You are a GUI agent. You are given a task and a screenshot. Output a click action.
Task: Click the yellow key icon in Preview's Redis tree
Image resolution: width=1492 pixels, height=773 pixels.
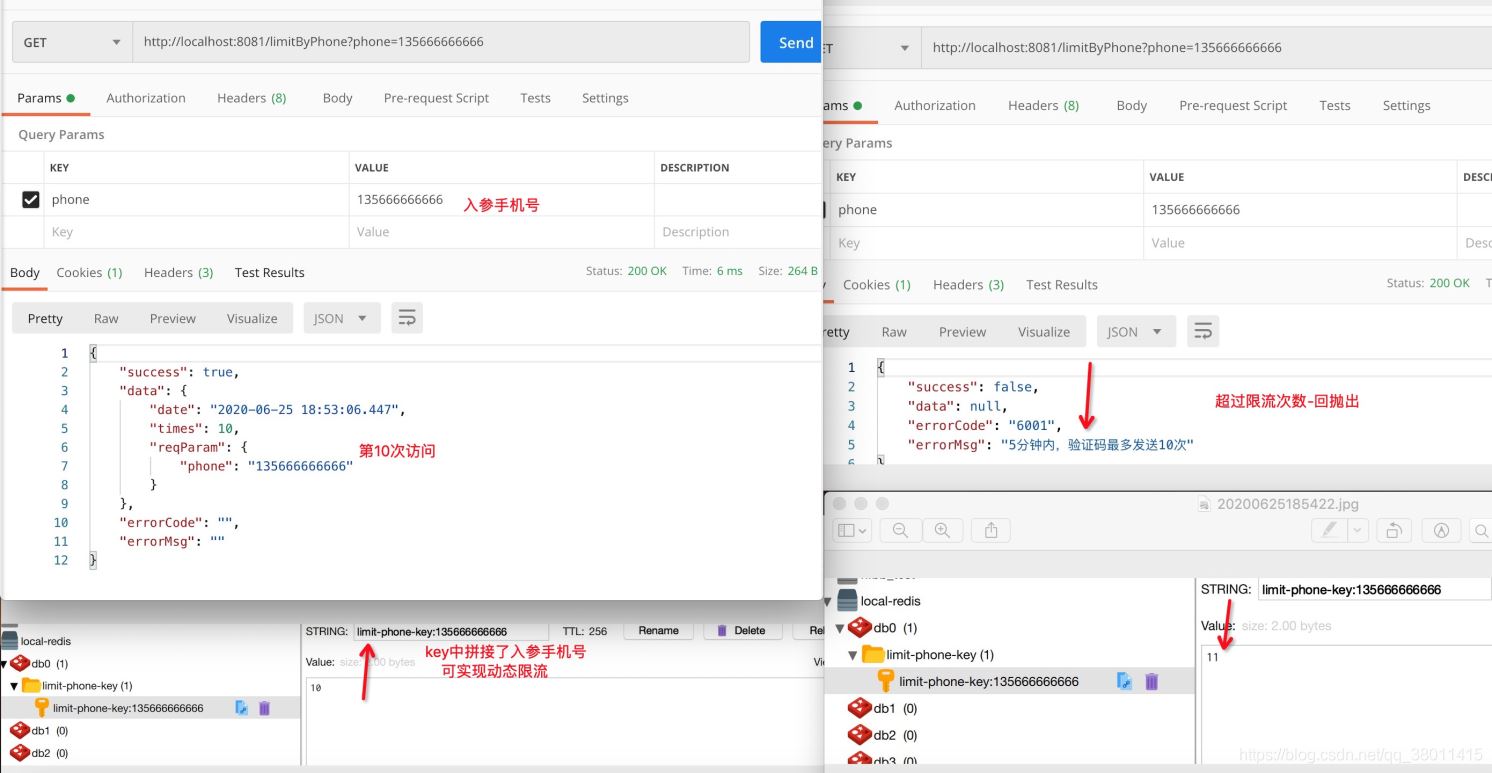pyautogui.click(x=885, y=681)
